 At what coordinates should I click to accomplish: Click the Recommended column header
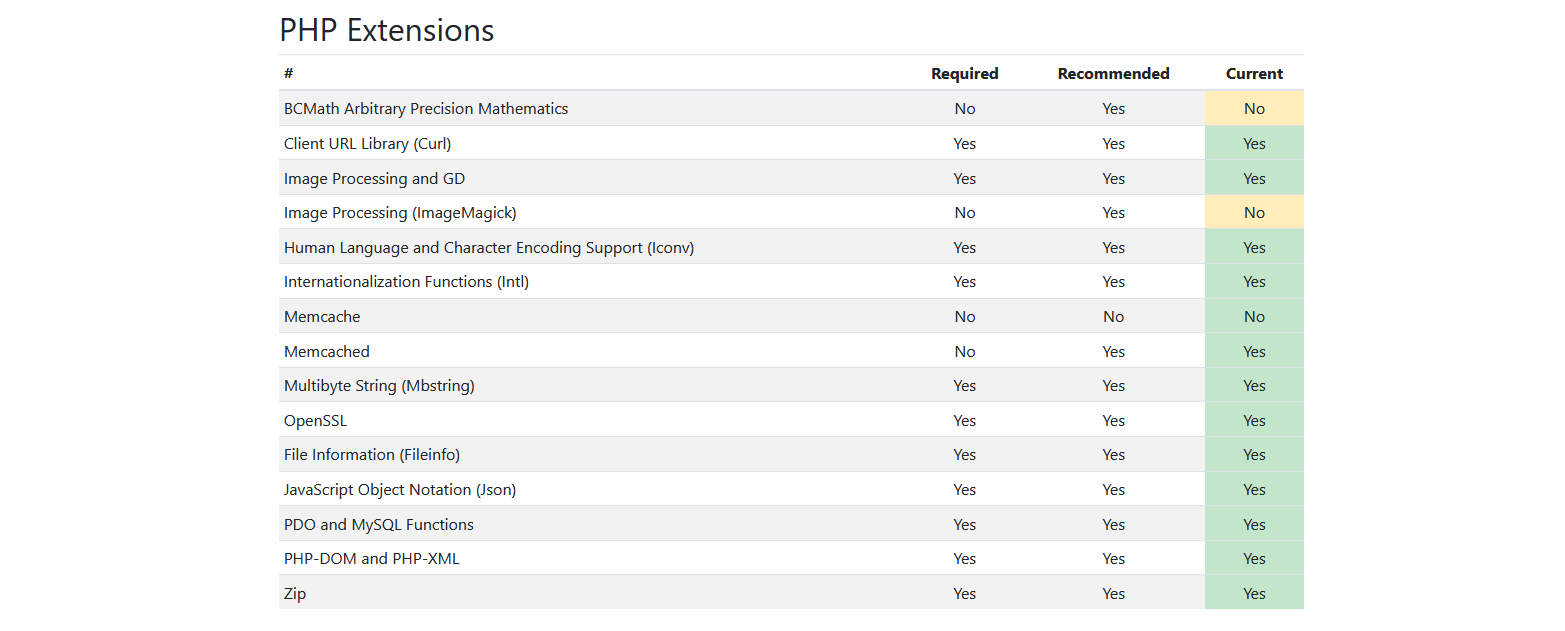pyautogui.click(x=1113, y=73)
